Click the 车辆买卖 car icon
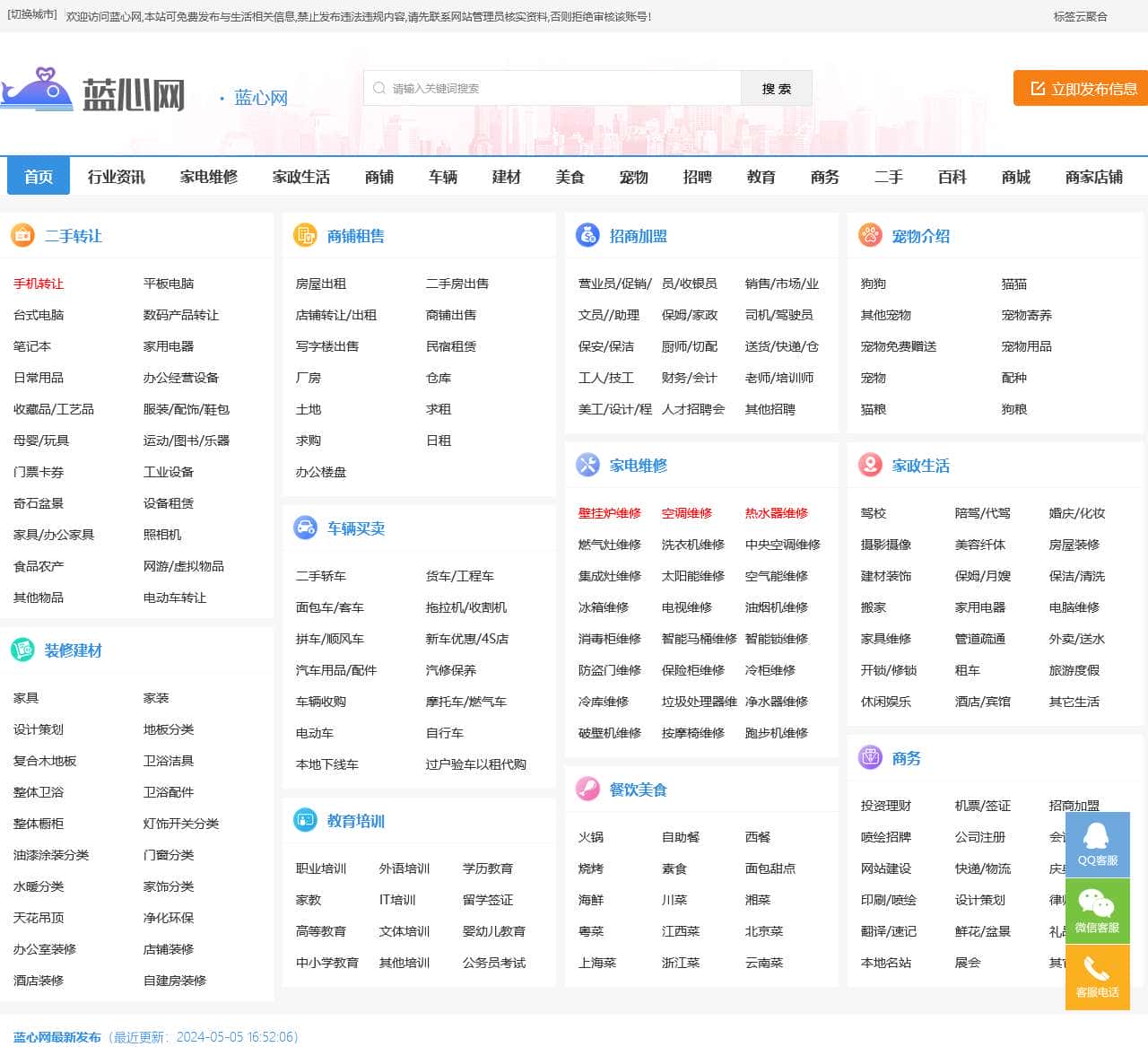 (x=305, y=528)
